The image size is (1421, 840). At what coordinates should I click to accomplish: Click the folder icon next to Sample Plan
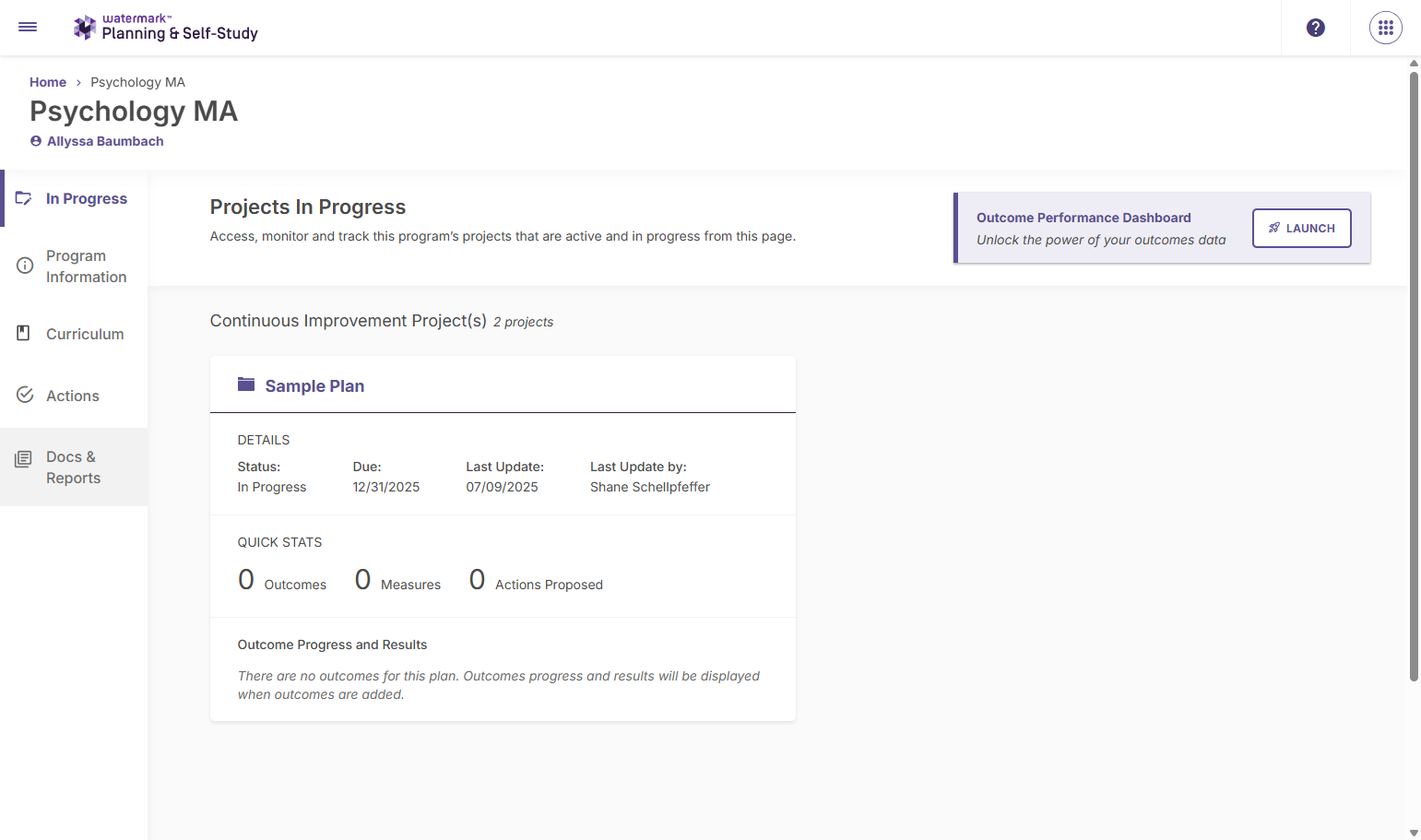coord(246,385)
